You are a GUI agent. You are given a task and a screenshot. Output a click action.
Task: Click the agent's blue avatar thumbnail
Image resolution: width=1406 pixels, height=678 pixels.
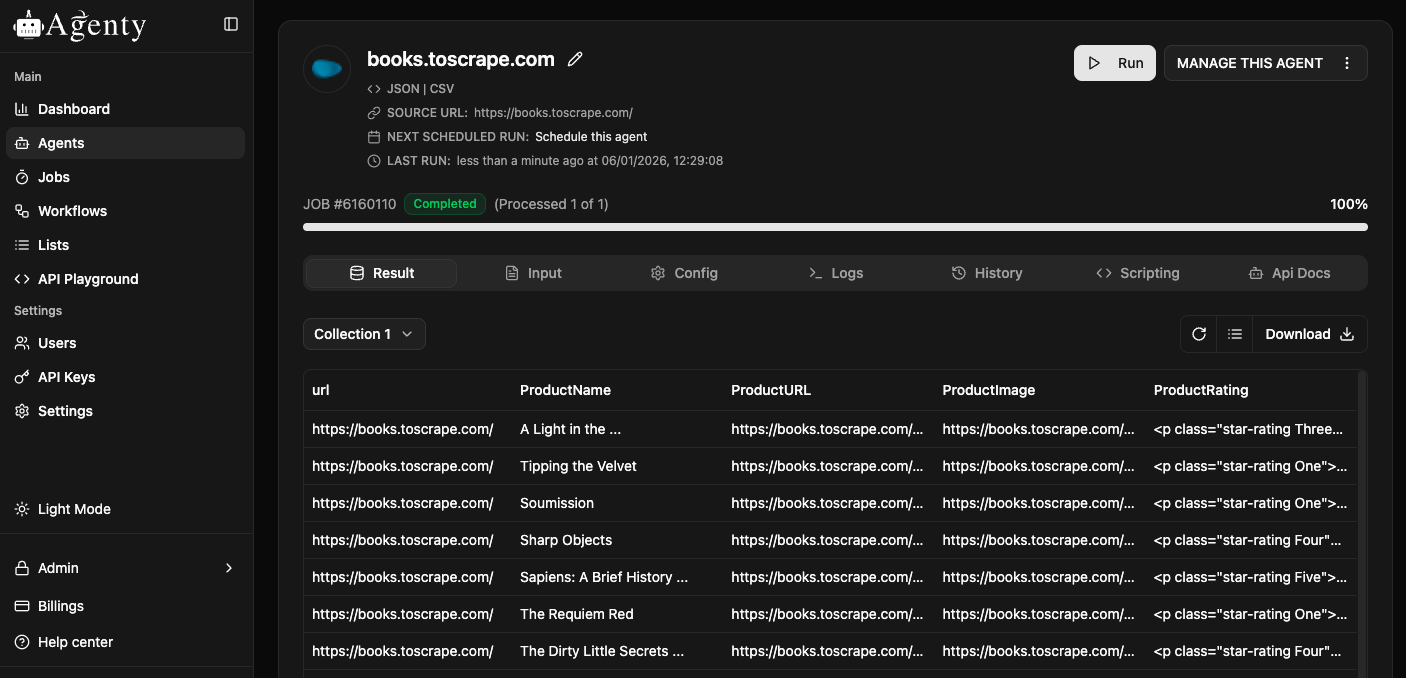[327, 69]
